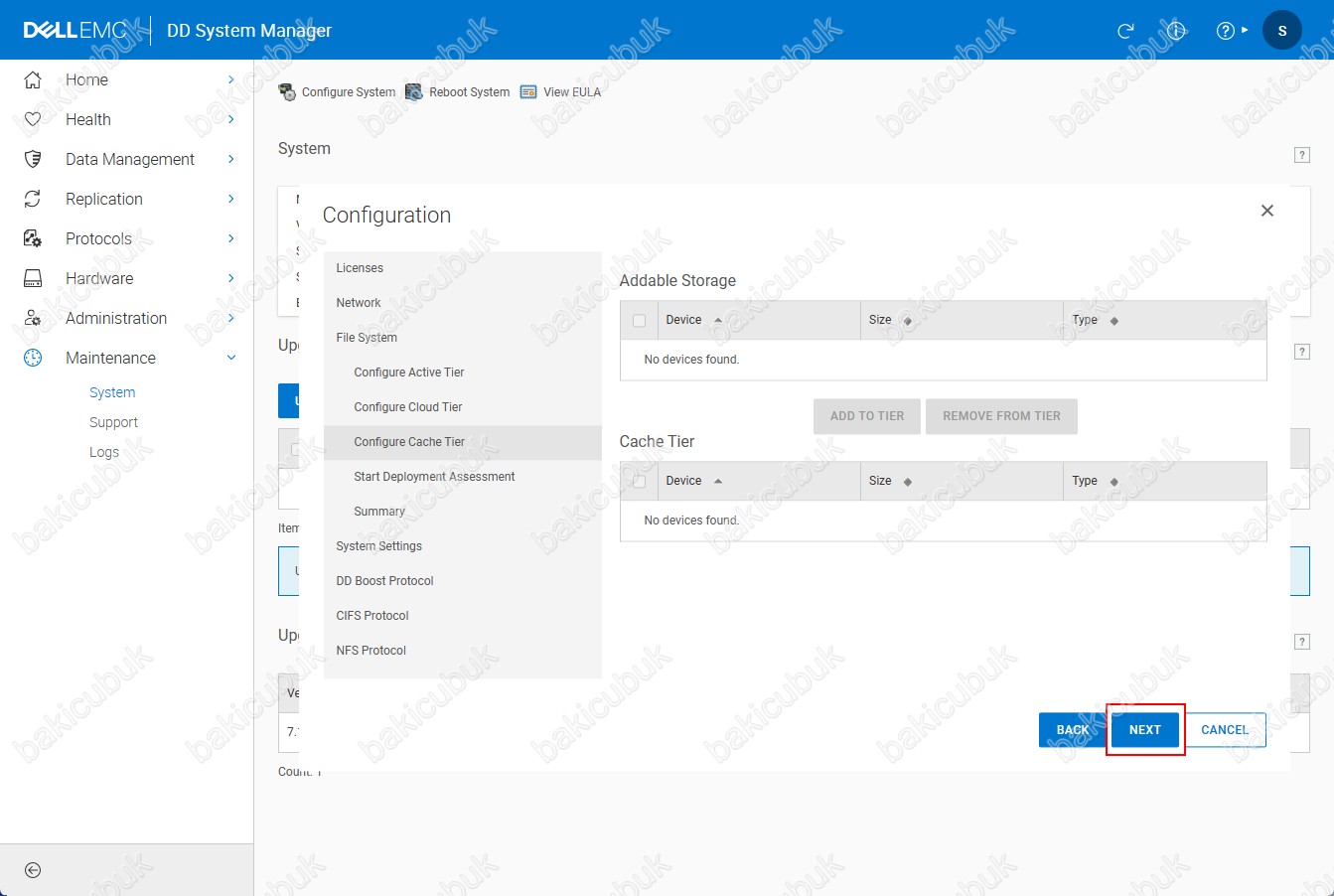The height and width of the screenshot is (896, 1334).
Task: Click the Maintenance clock icon
Action: coord(33,358)
